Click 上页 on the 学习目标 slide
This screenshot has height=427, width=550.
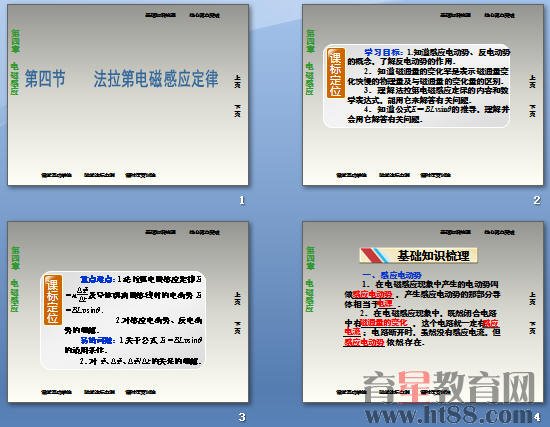point(532,81)
